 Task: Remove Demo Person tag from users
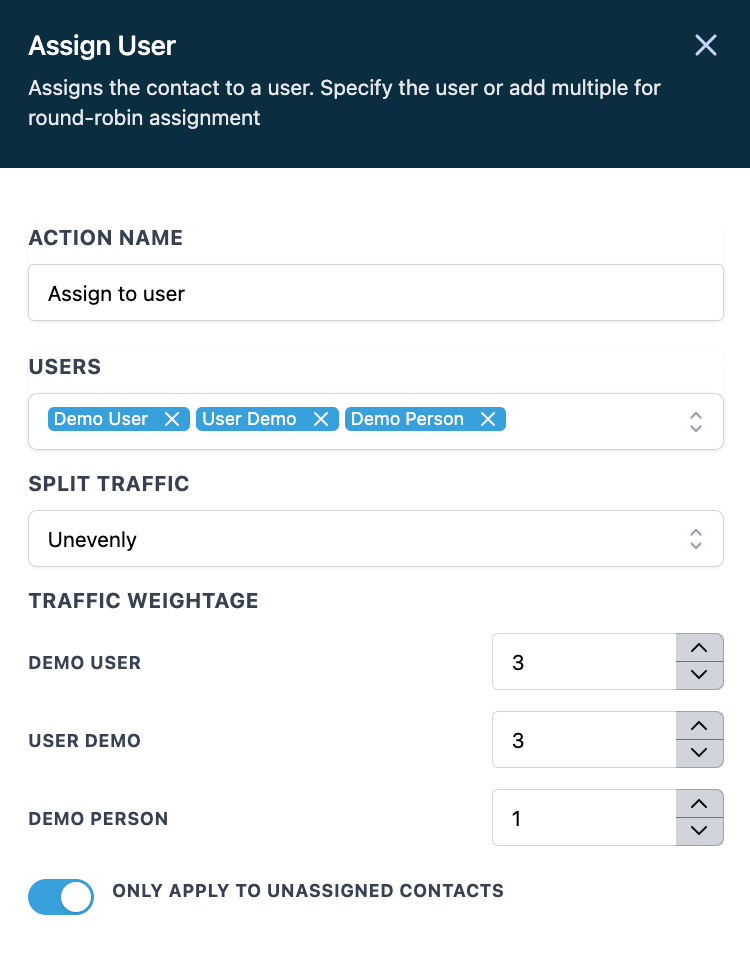tap(488, 419)
